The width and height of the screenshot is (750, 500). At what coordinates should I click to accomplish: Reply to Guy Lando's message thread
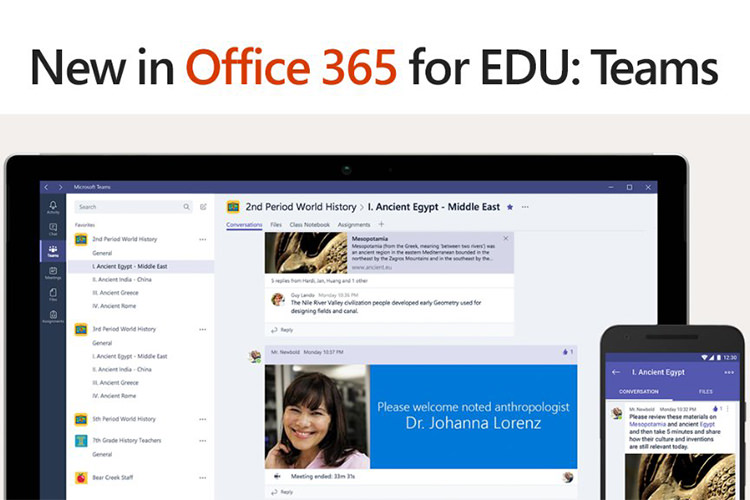[282, 330]
